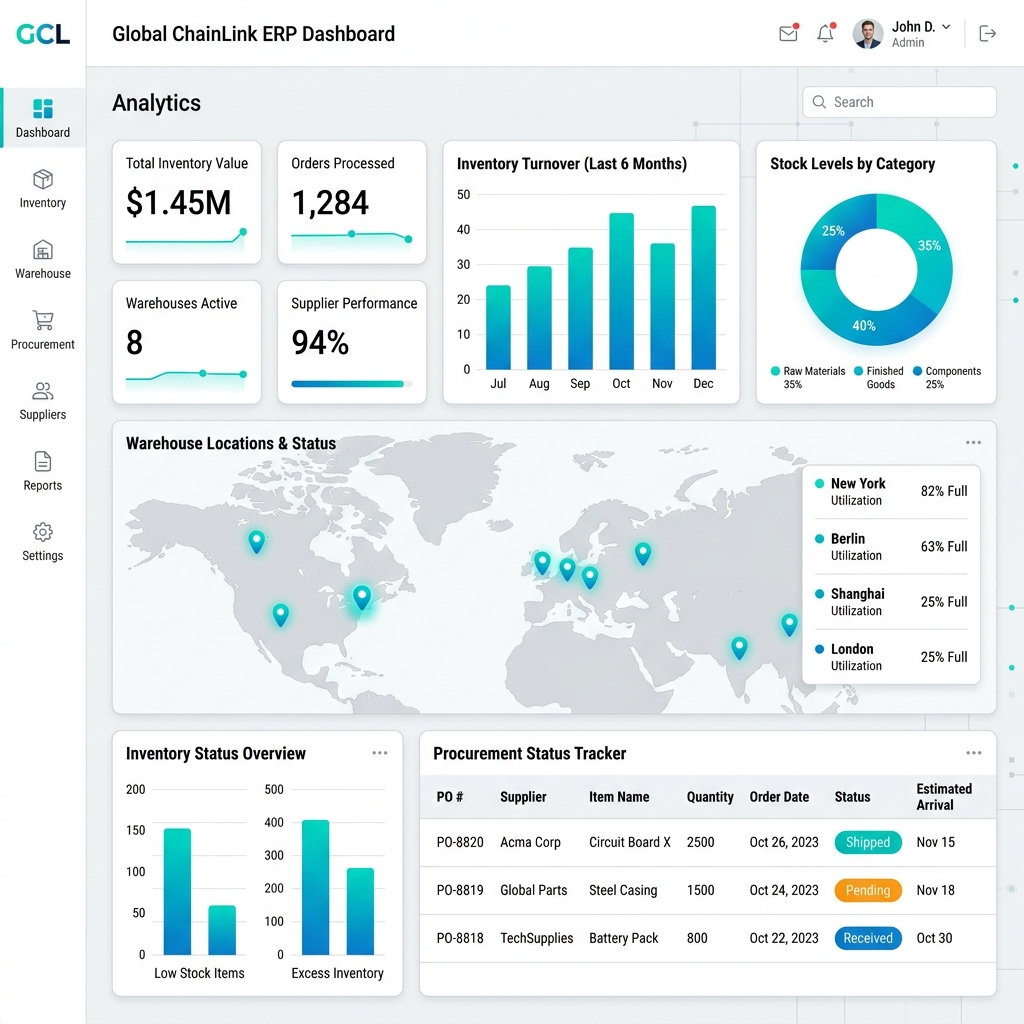Click the Dec bar in turnover chart
1024x1024 pixels.
click(703, 288)
